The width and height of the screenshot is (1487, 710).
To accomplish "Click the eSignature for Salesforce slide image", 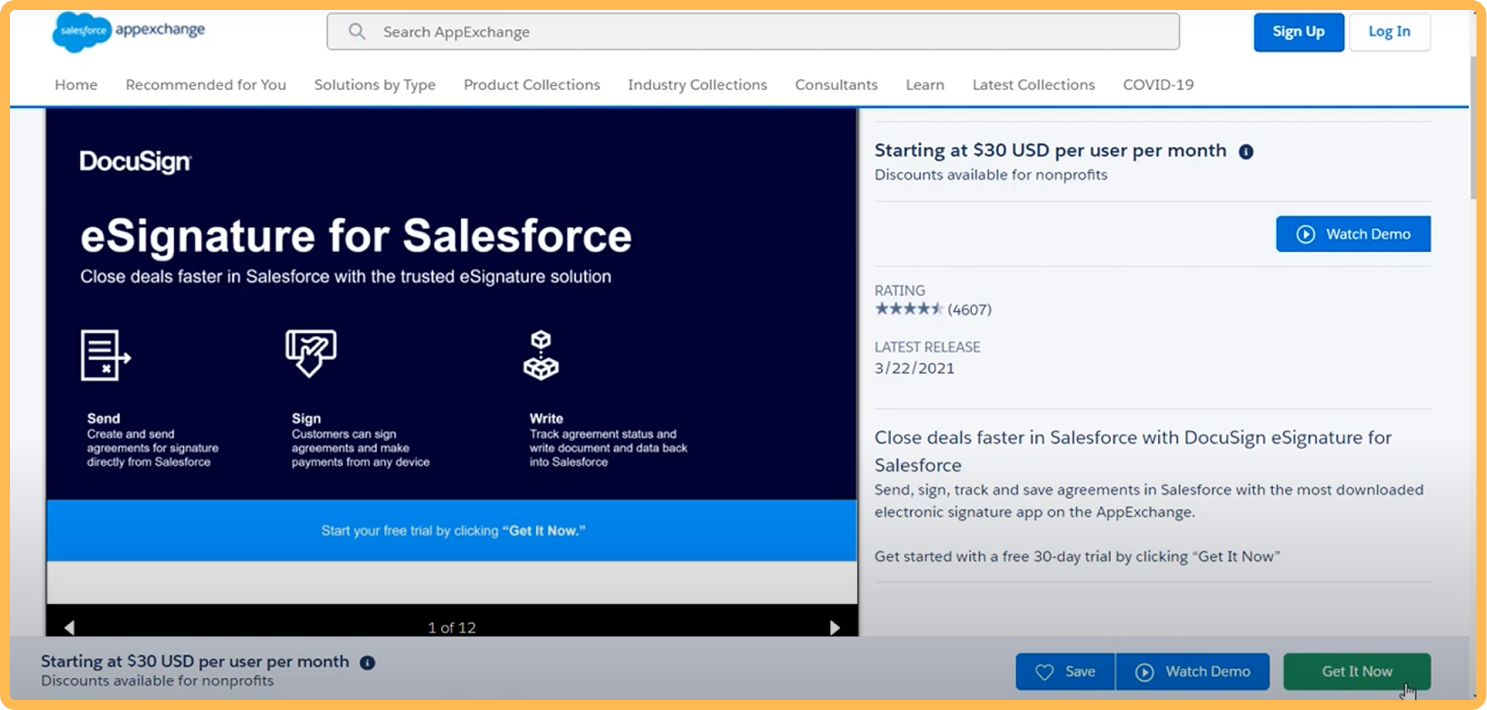I will coord(452,355).
